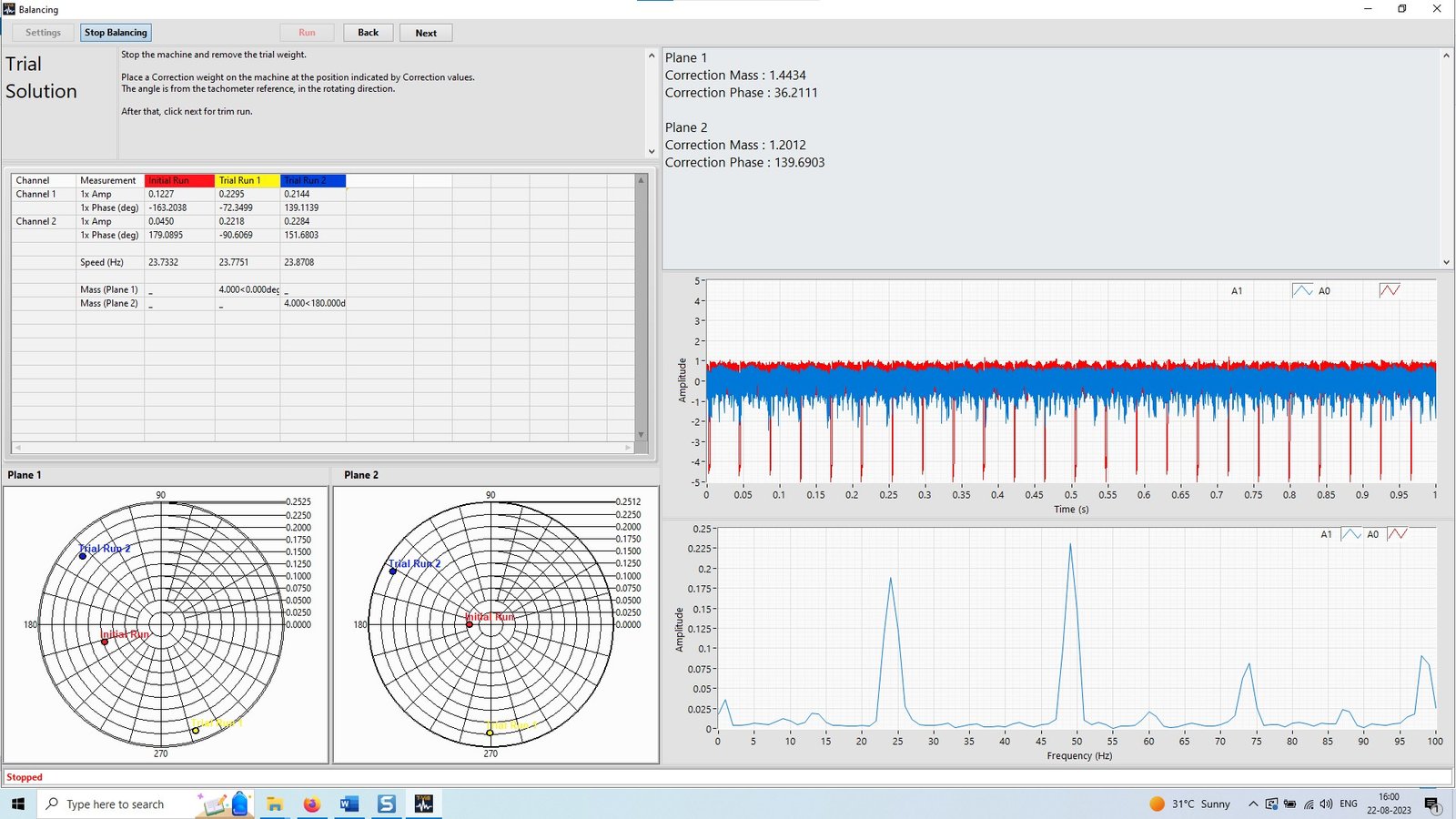Click Trial Run 1 point on Plane 1 polar plot
1456x819 pixels.
195,730
